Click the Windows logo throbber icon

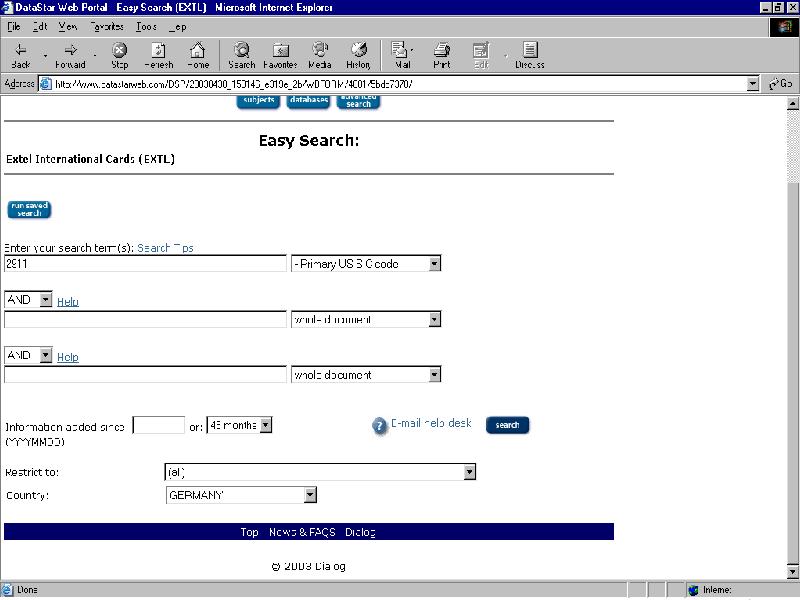coord(784,27)
